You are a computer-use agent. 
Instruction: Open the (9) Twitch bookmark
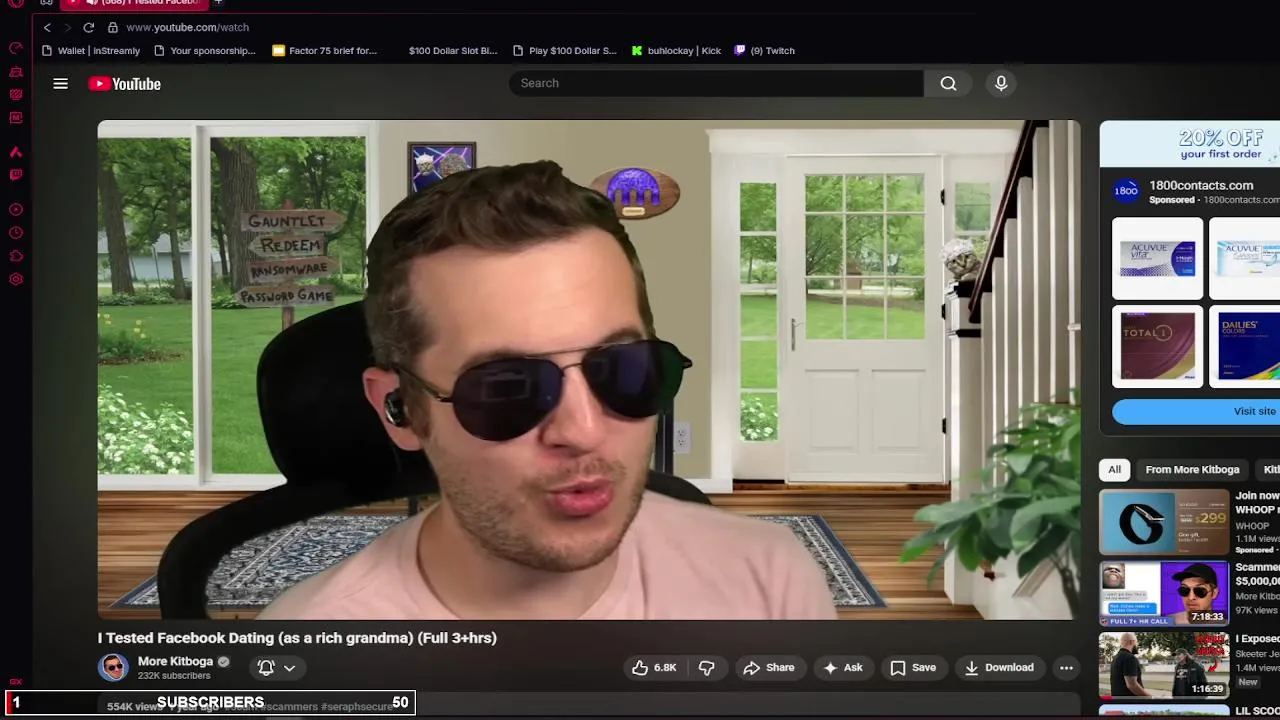[x=765, y=50]
